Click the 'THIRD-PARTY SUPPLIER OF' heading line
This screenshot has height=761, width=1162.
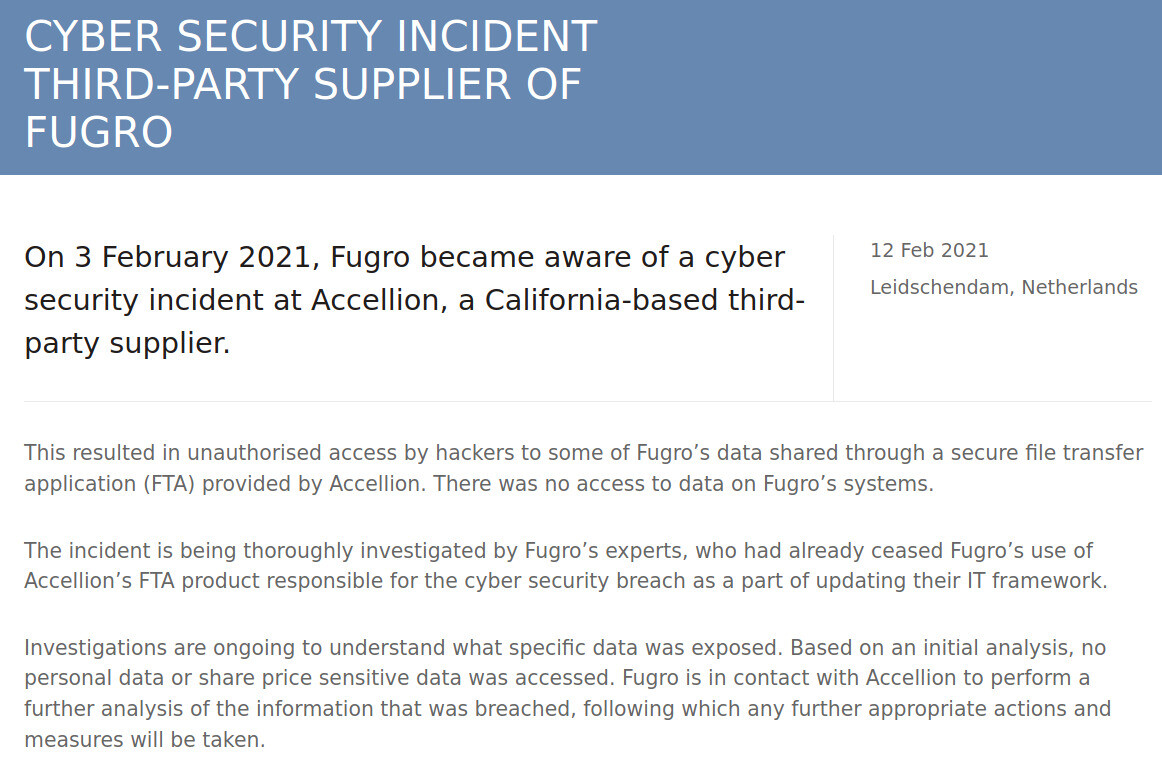(x=302, y=84)
